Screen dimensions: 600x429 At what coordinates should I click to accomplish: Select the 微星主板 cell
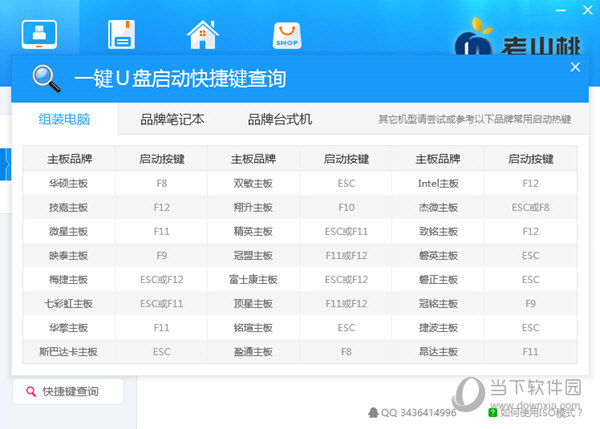68,232
